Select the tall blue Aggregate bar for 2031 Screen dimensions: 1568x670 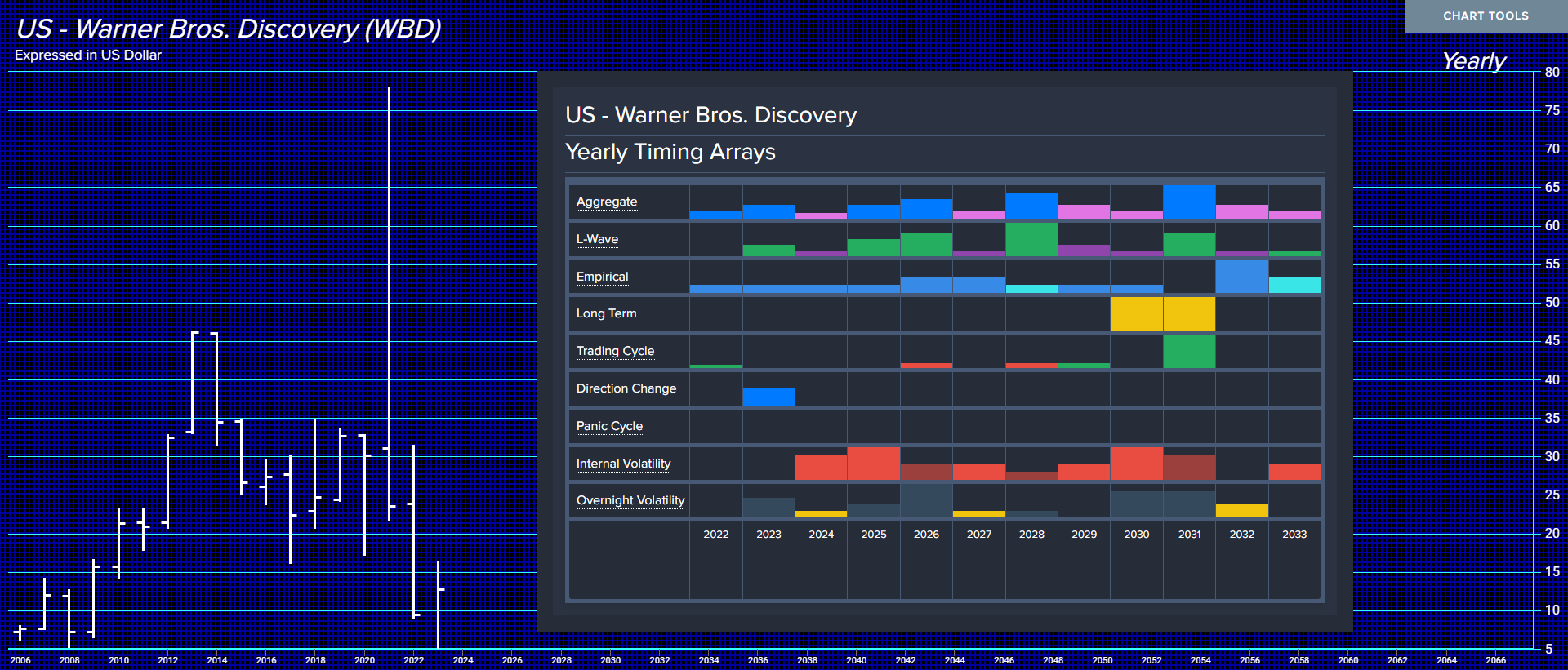[1189, 202]
